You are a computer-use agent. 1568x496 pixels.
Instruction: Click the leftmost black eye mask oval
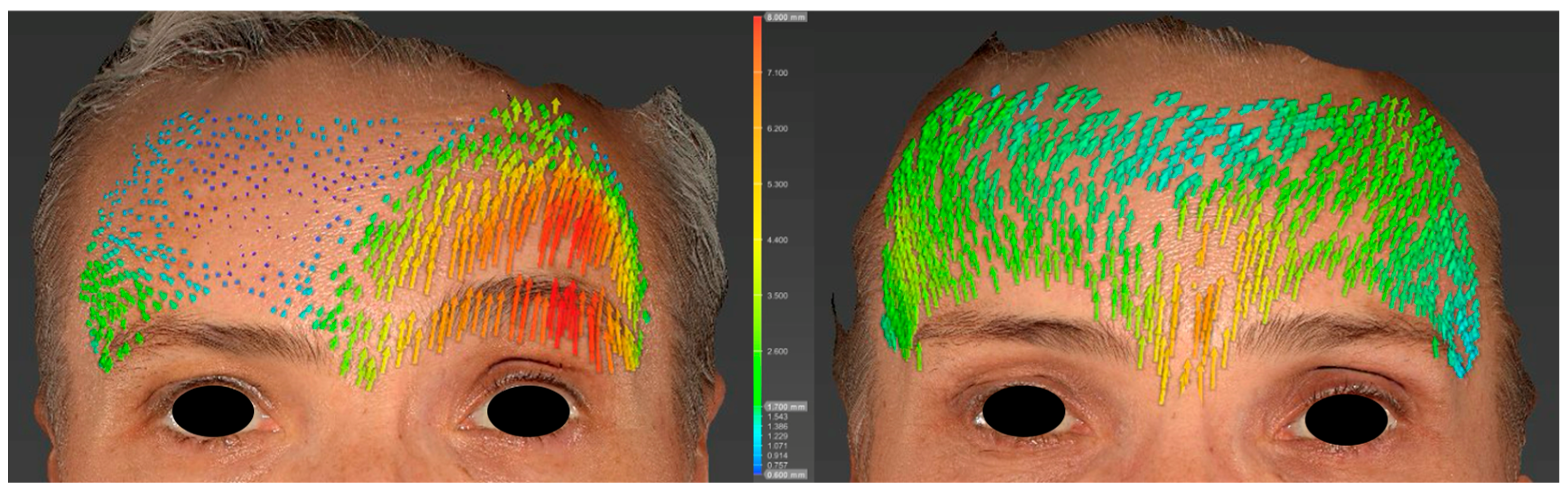pyautogui.click(x=213, y=414)
